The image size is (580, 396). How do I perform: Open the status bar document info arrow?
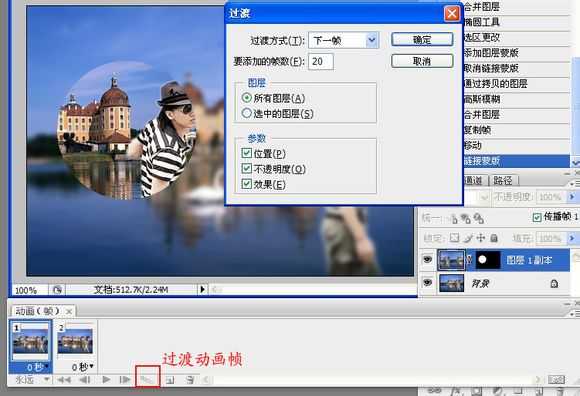pyautogui.click(x=202, y=289)
